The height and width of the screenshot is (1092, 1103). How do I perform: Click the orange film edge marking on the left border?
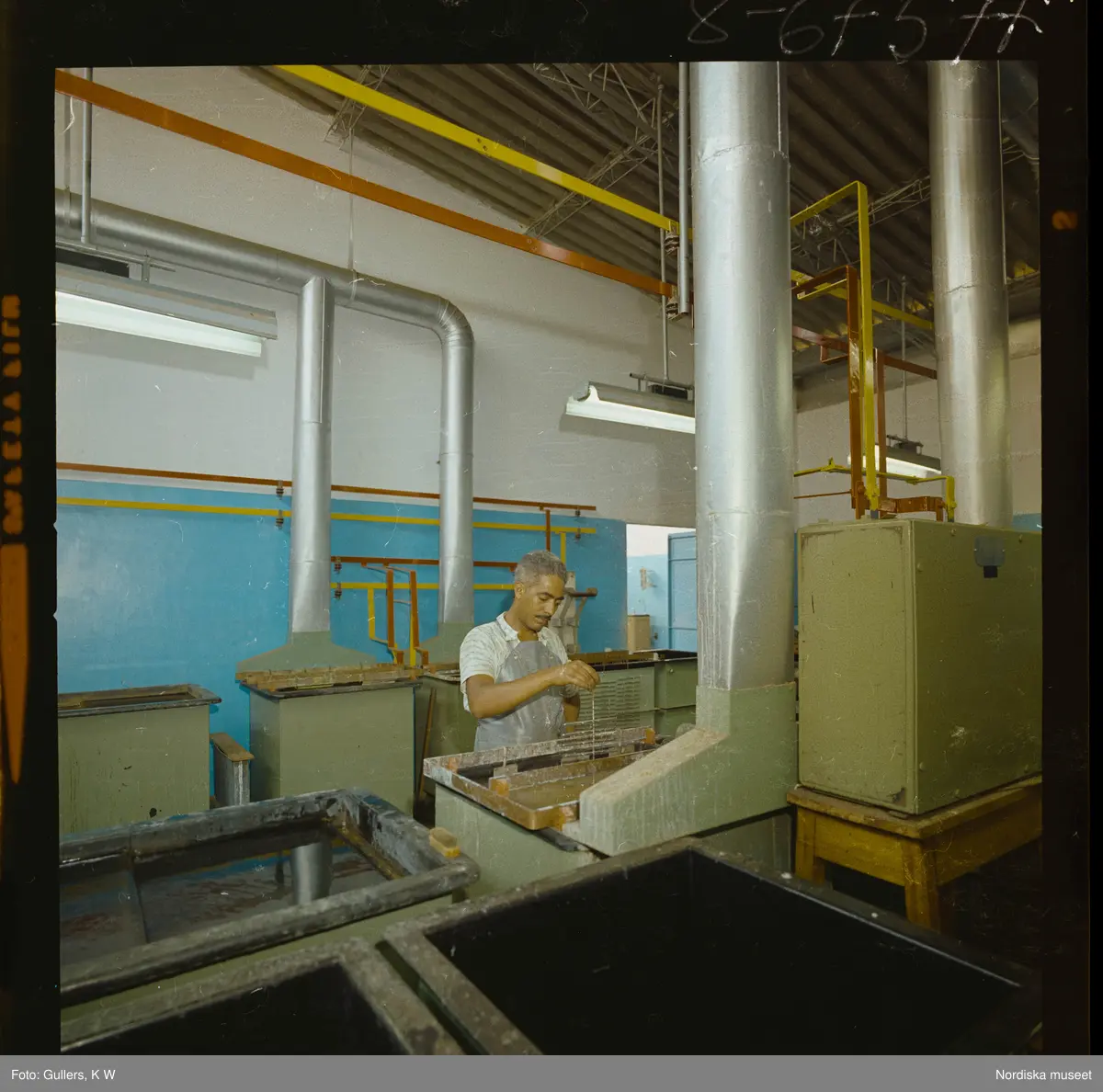click(13, 643)
